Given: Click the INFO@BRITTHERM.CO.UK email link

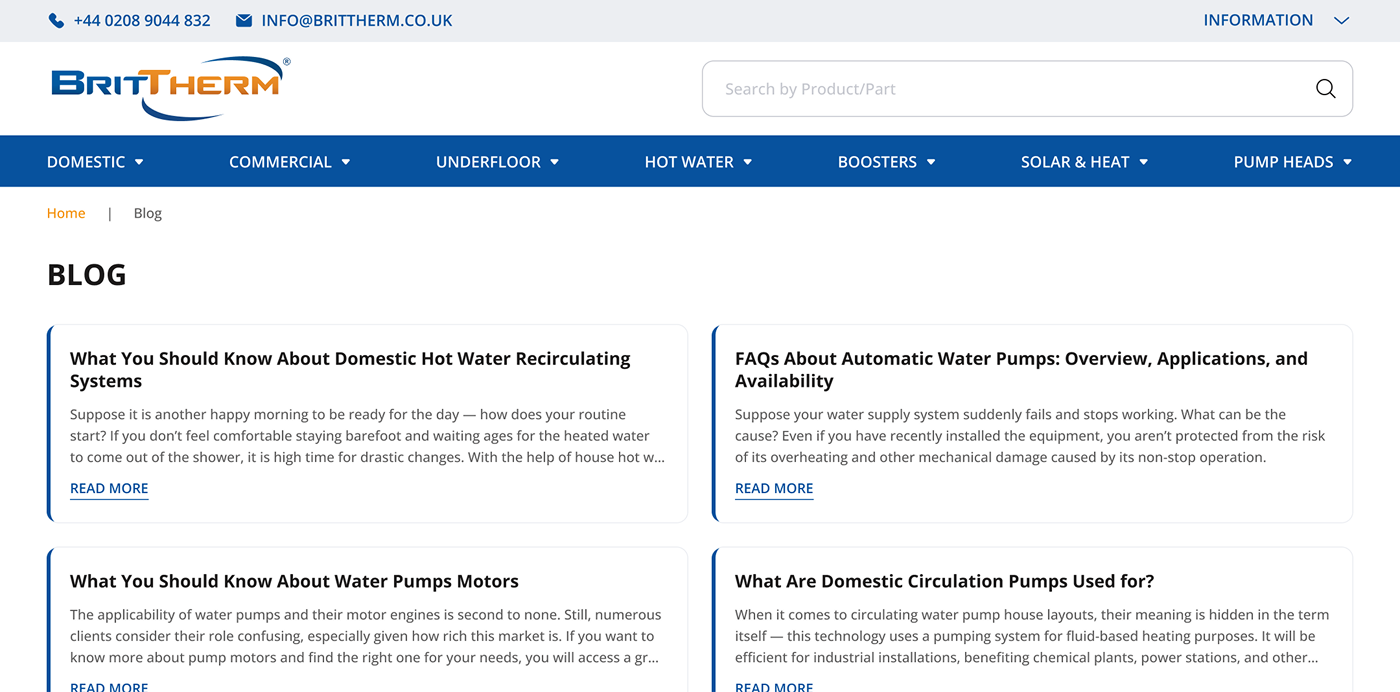Looking at the screenshot, I should coord(357,21).
